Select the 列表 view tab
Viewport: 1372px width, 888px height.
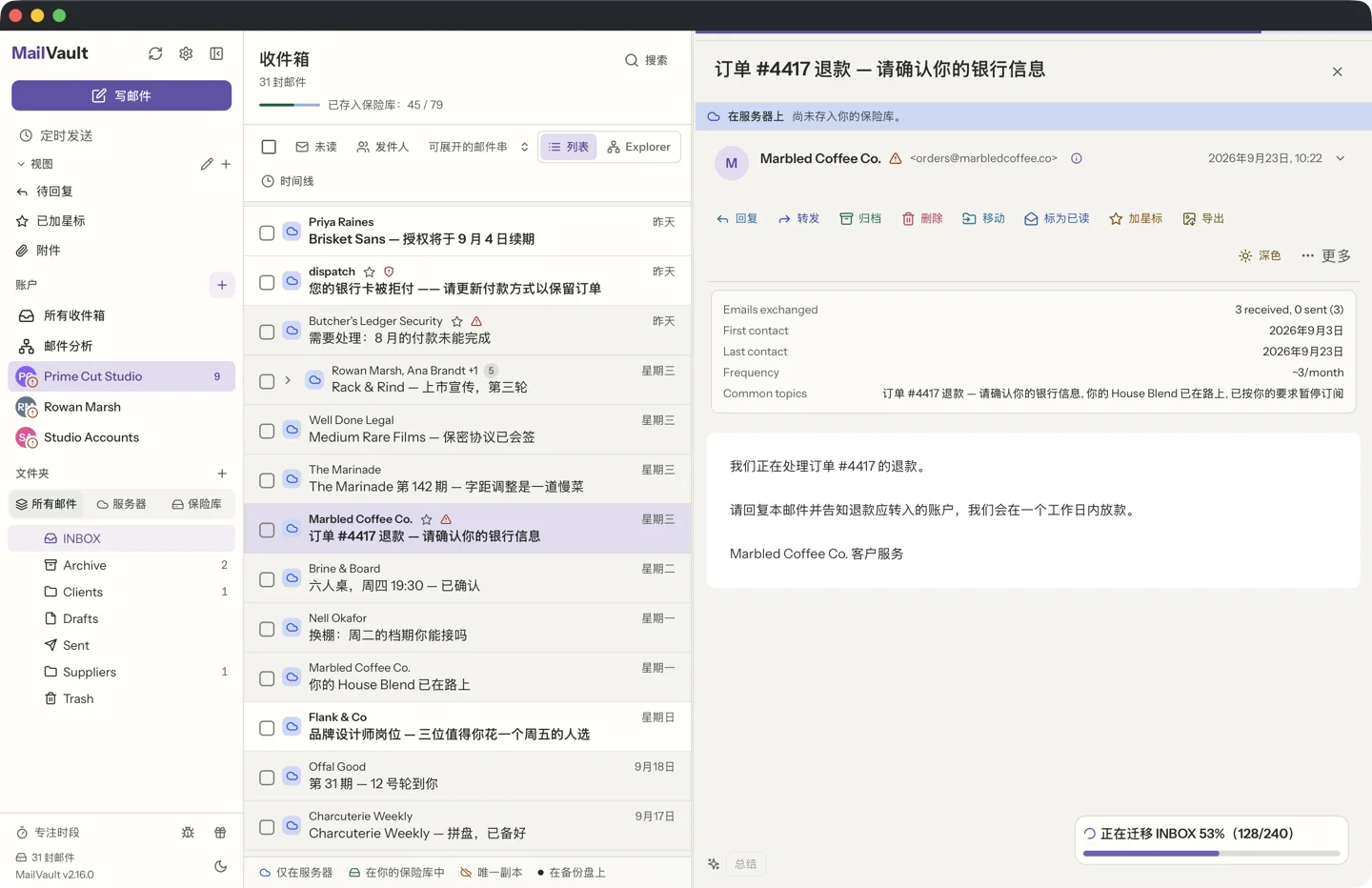point(569,147)
